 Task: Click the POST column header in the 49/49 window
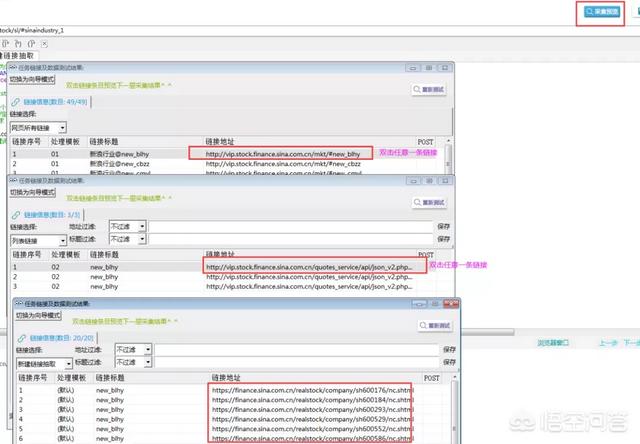pyautogui.click(x=425, y=142)
